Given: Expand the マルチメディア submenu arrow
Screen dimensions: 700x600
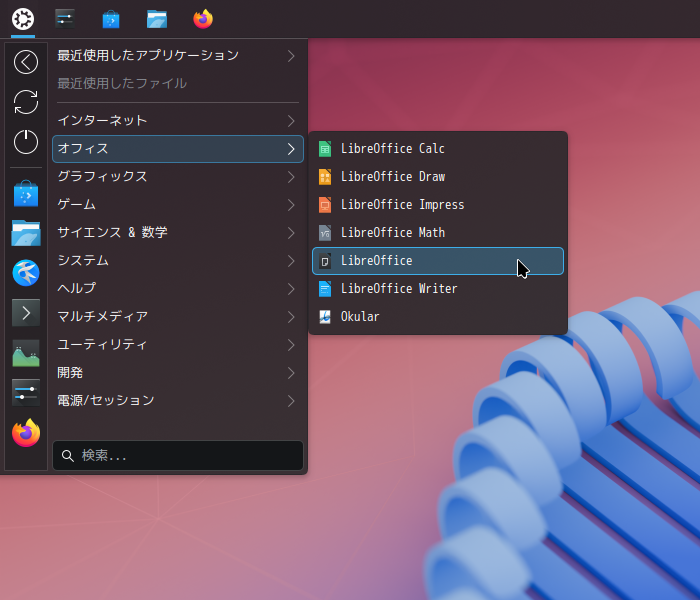Looking at the screenshot, I should [291, 317].
